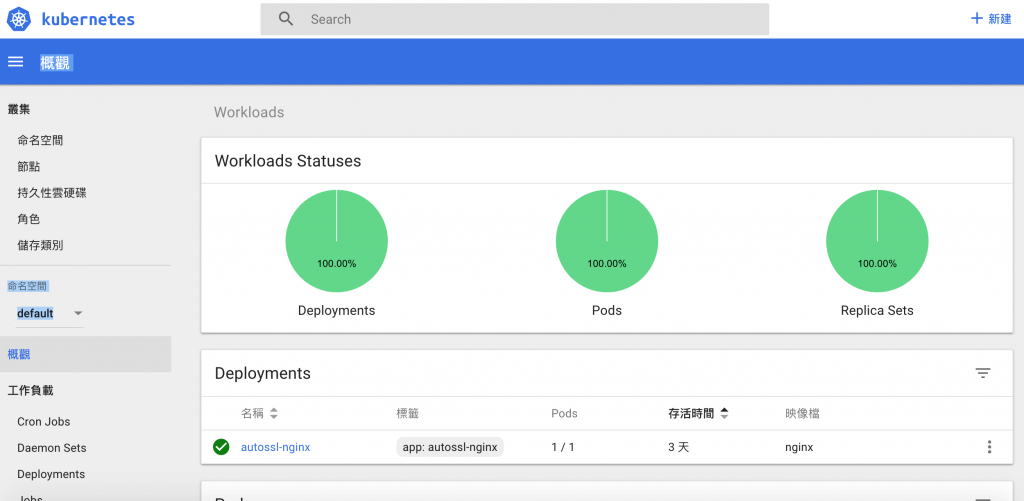The height and width of the screenshot is (501, 1024).
Task: Open the hamburger navigation menu
Action: tap(16, 62)
